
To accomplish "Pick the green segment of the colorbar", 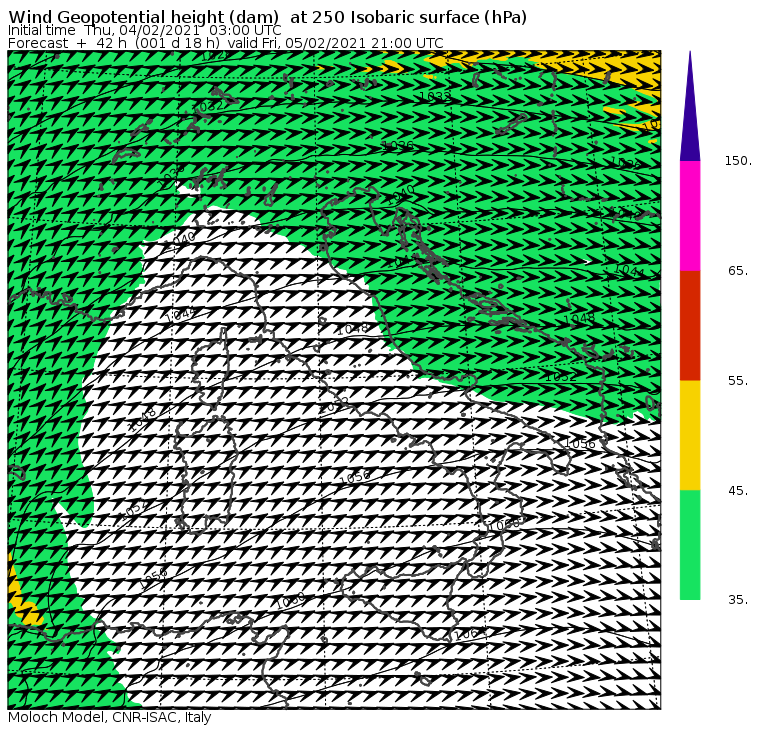I will click(x=690, y=545).
